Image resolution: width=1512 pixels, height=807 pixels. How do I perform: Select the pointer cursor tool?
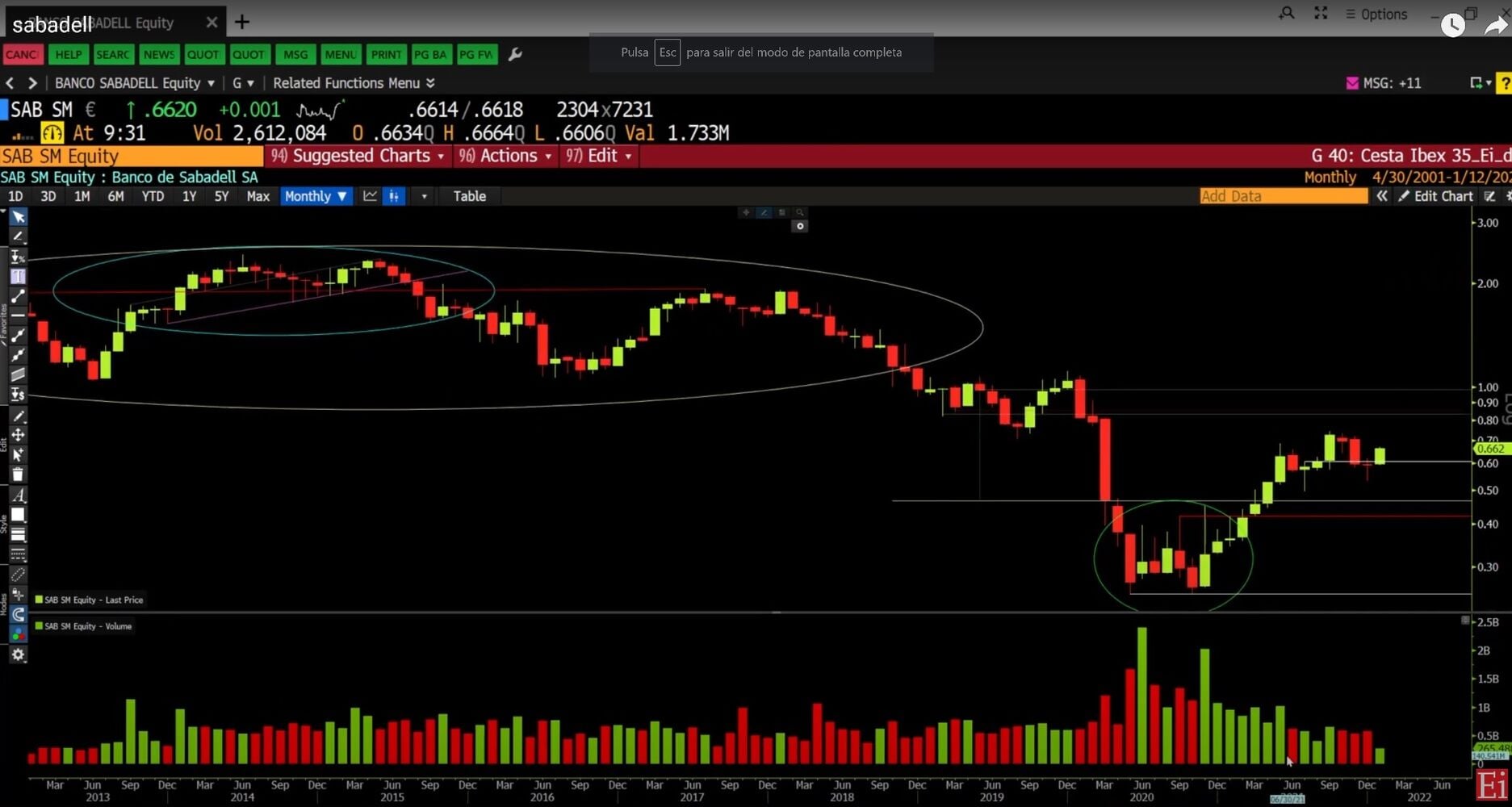coord(18,217)
